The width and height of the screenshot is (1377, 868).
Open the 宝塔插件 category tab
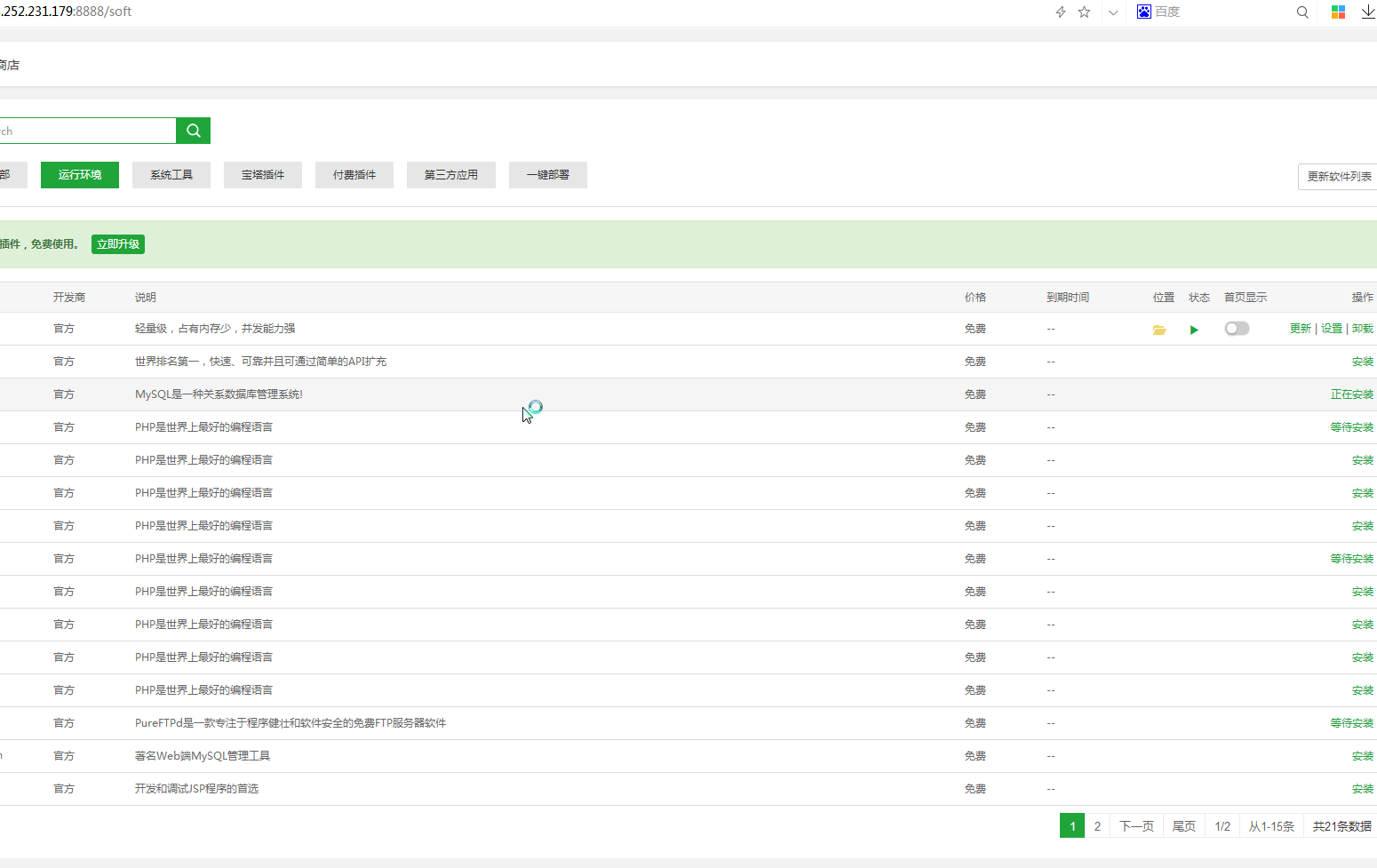tap(263, 175)
